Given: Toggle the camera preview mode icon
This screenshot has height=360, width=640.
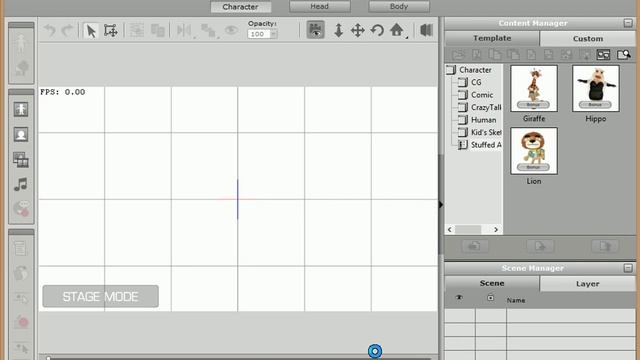Looking at the screenshot, I should click(316, 30).
